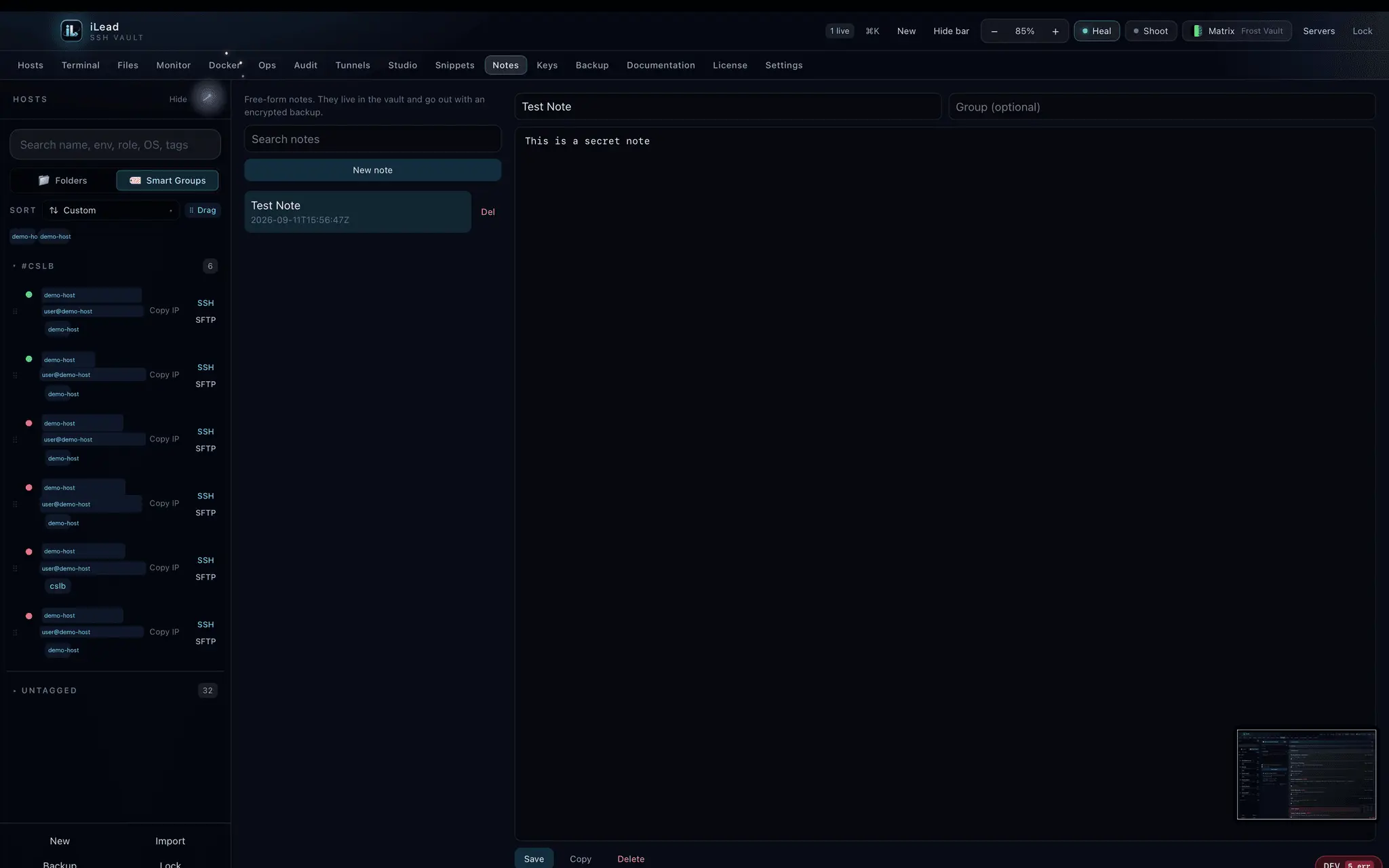Click the Servers button

1318,31
